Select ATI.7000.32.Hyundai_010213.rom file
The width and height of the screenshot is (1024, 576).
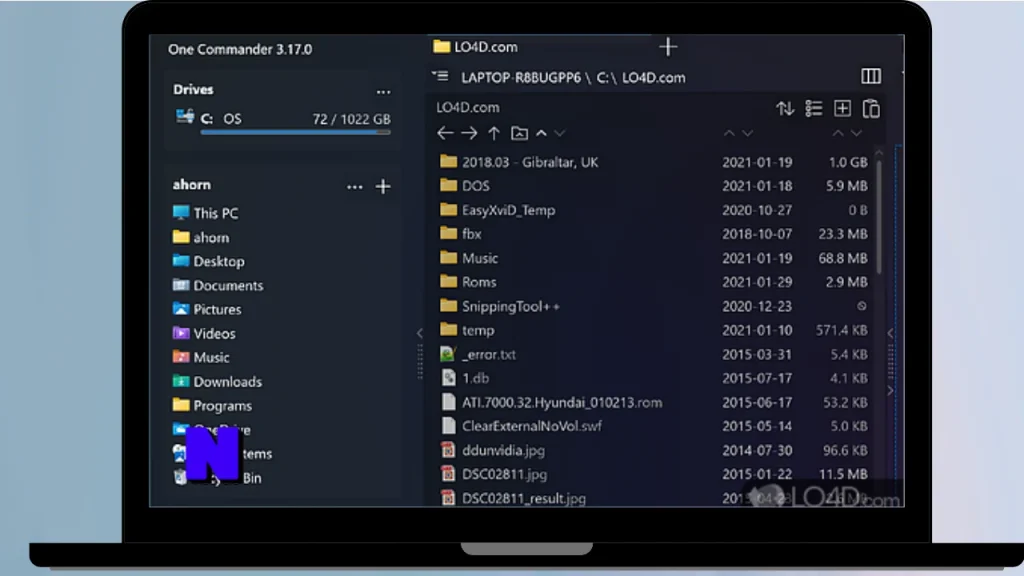(654, 402)
